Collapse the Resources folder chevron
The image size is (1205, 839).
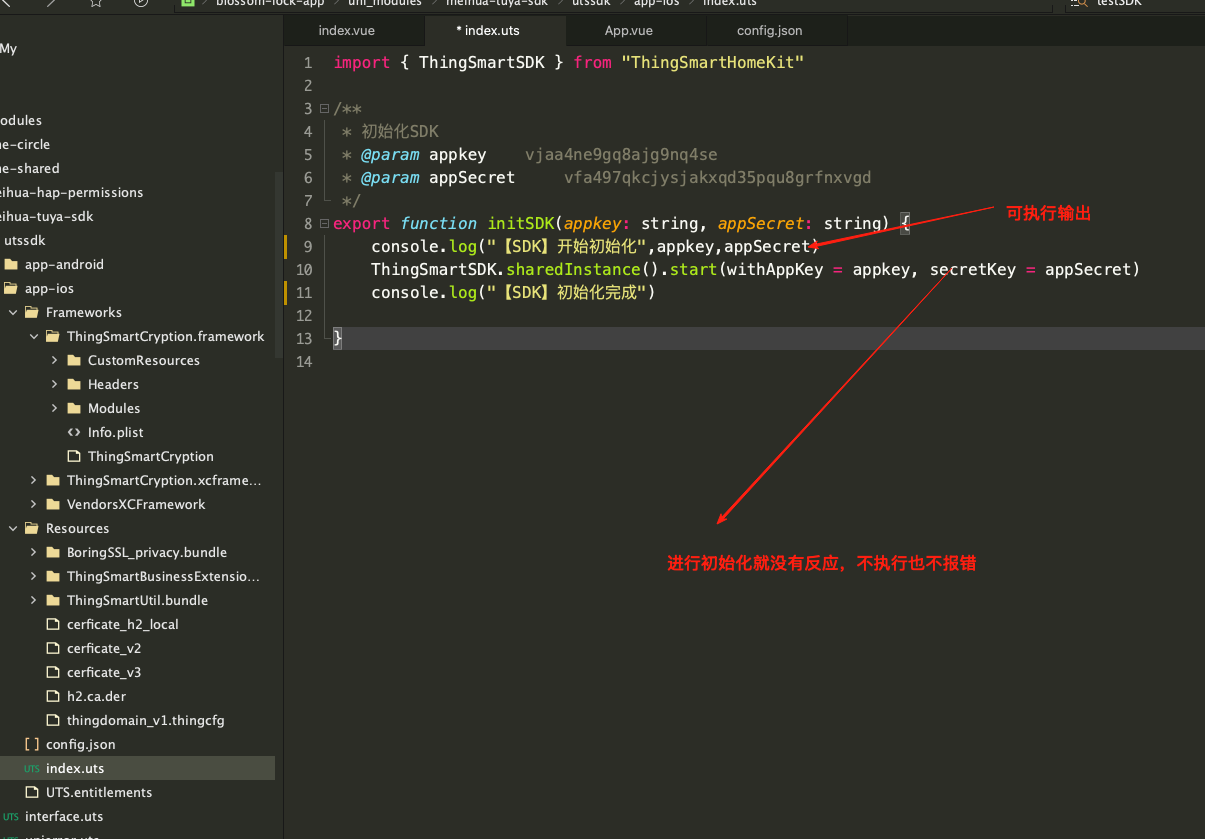13,529
